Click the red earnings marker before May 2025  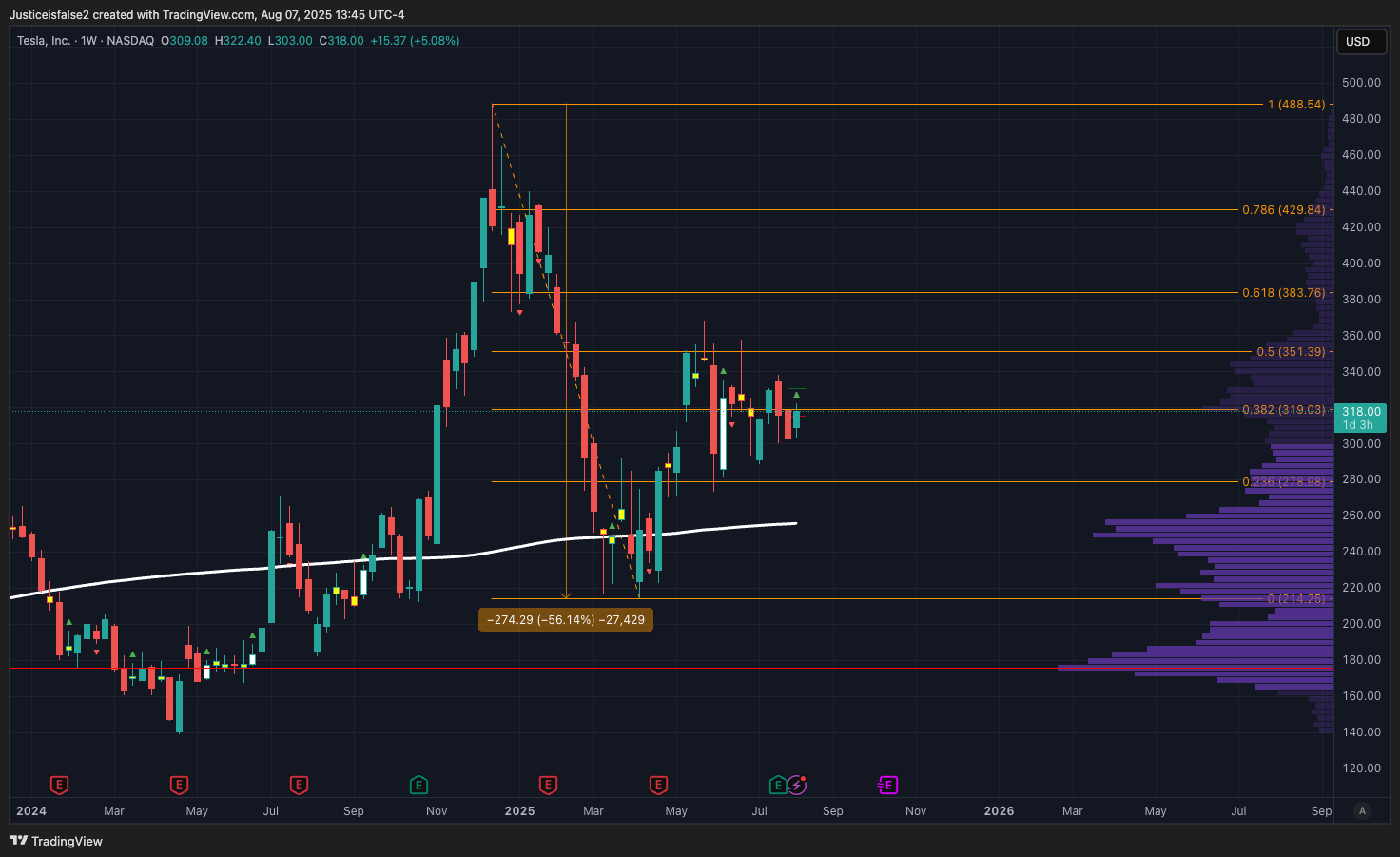pyautogui.click(x=658, y=785)
